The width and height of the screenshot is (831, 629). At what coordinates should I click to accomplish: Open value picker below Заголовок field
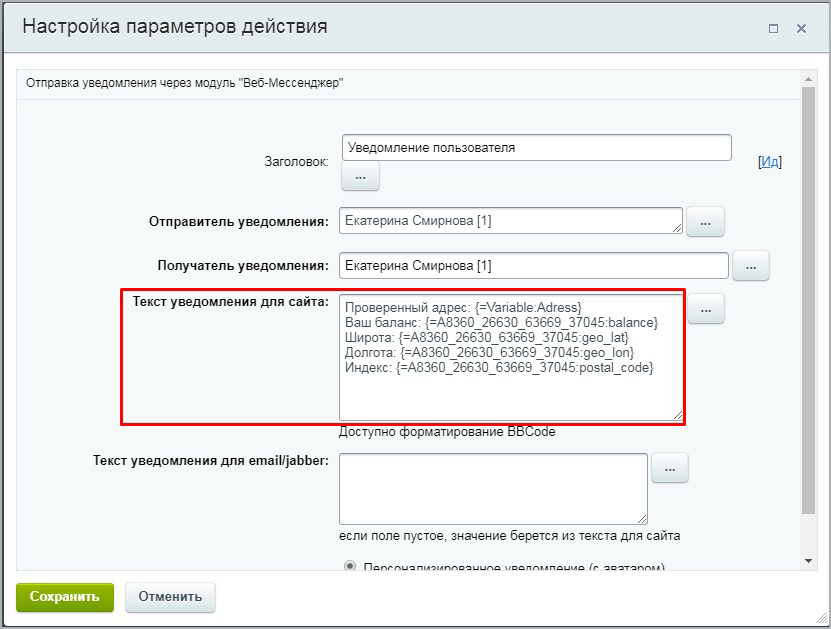pos(360,176)
